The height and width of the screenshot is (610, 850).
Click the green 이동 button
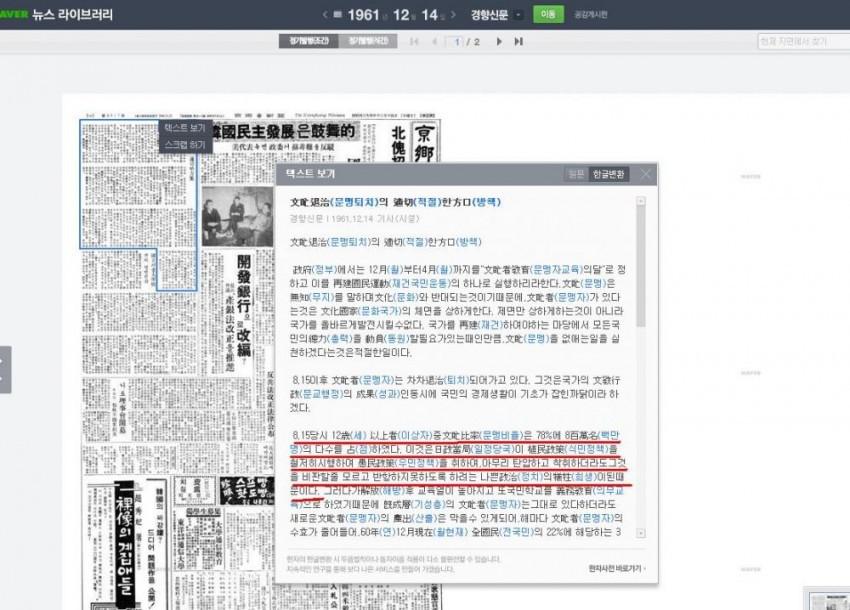[548, 15]
